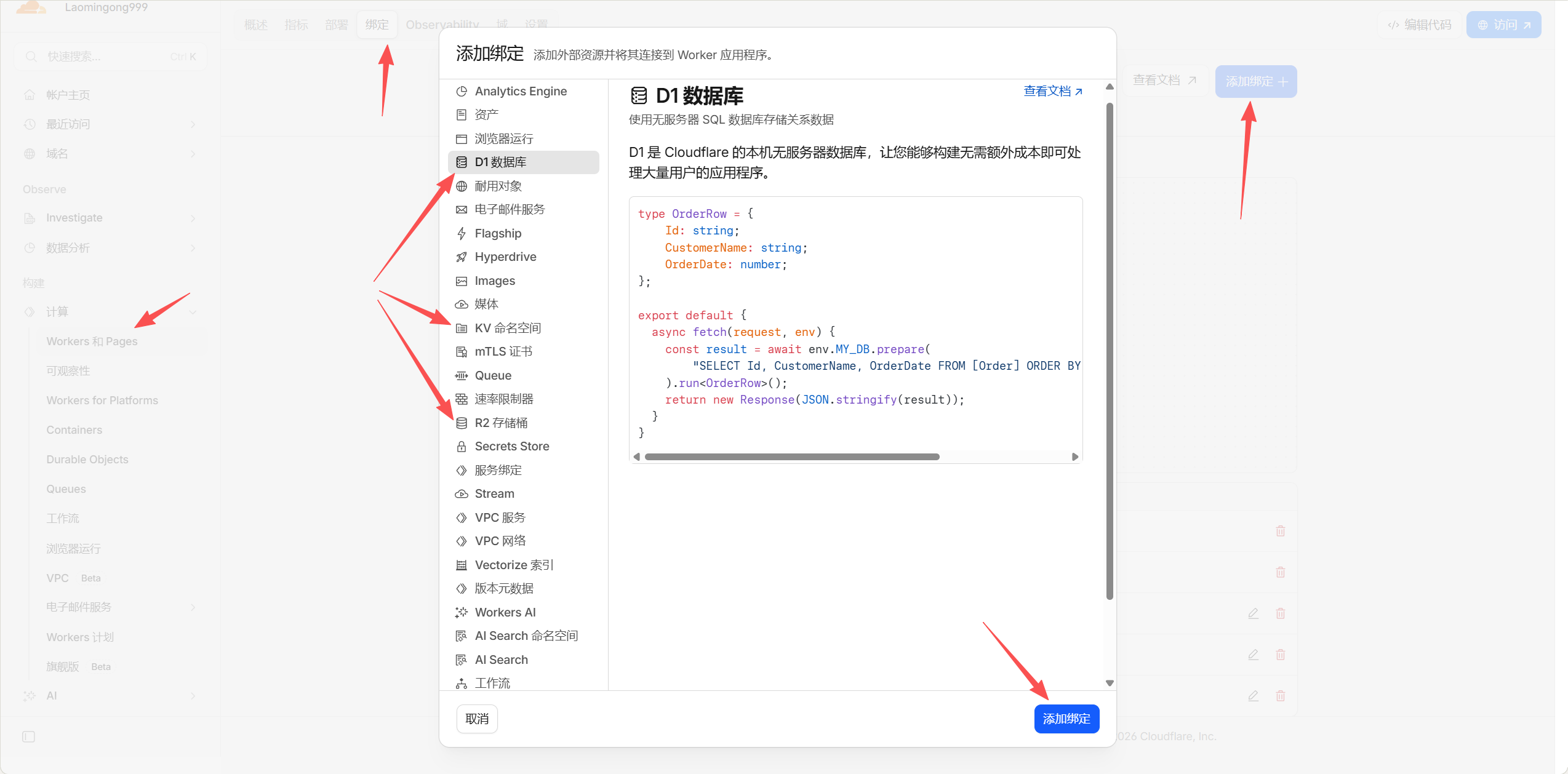
Task: Click the Stream cloud icon
Action: point(462,494)
